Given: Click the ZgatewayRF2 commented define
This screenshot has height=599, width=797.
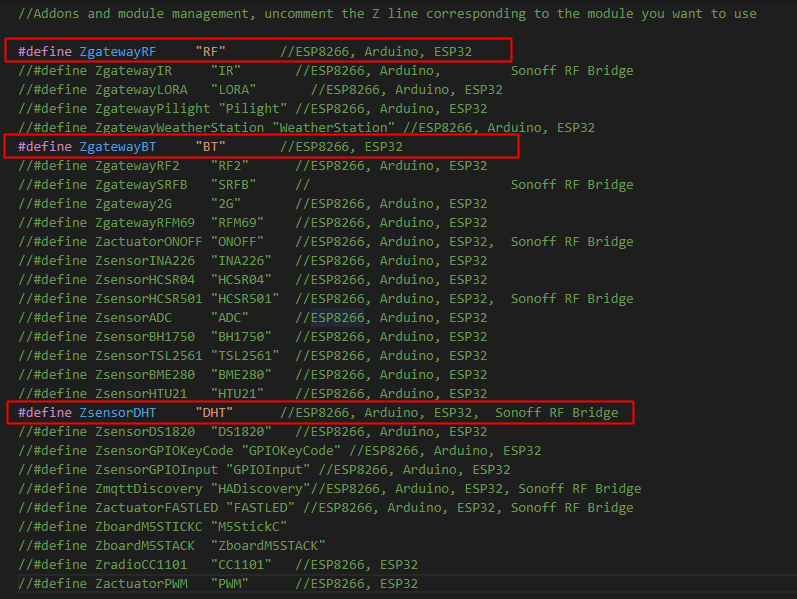Looking at the screenshot, I should click(253, 165).
